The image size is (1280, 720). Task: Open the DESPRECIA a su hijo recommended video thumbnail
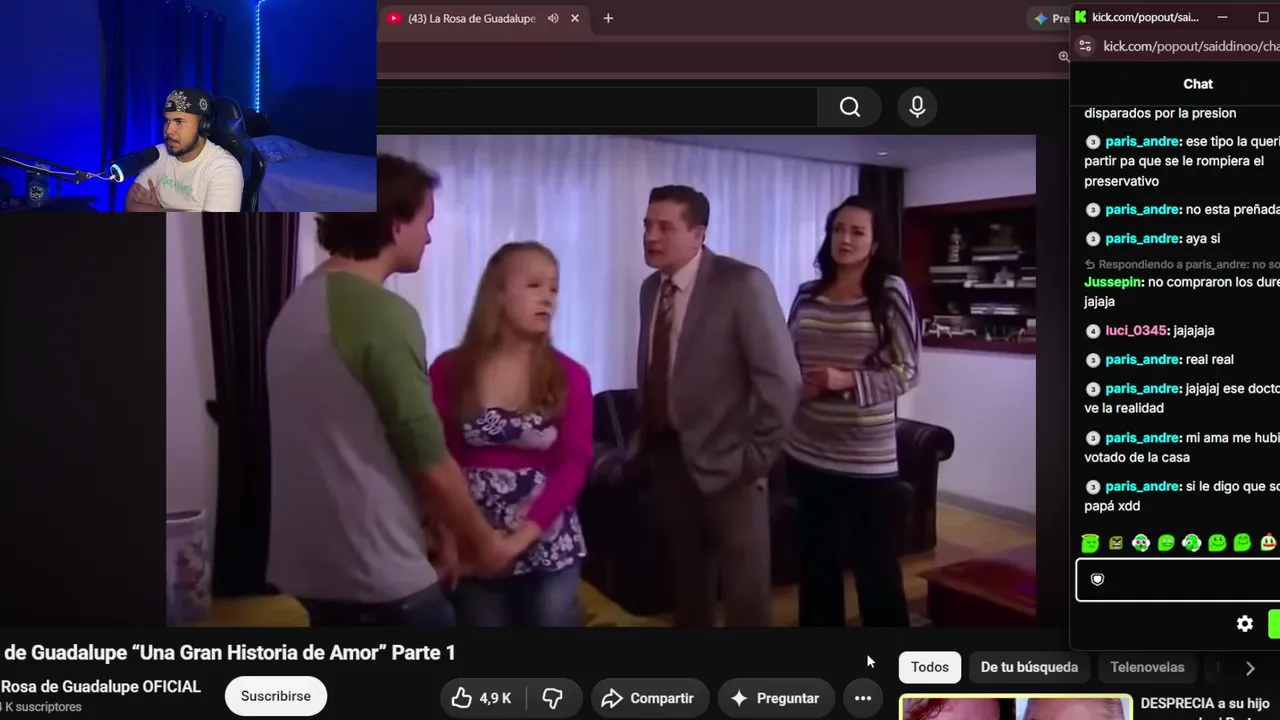[1015, 707]
